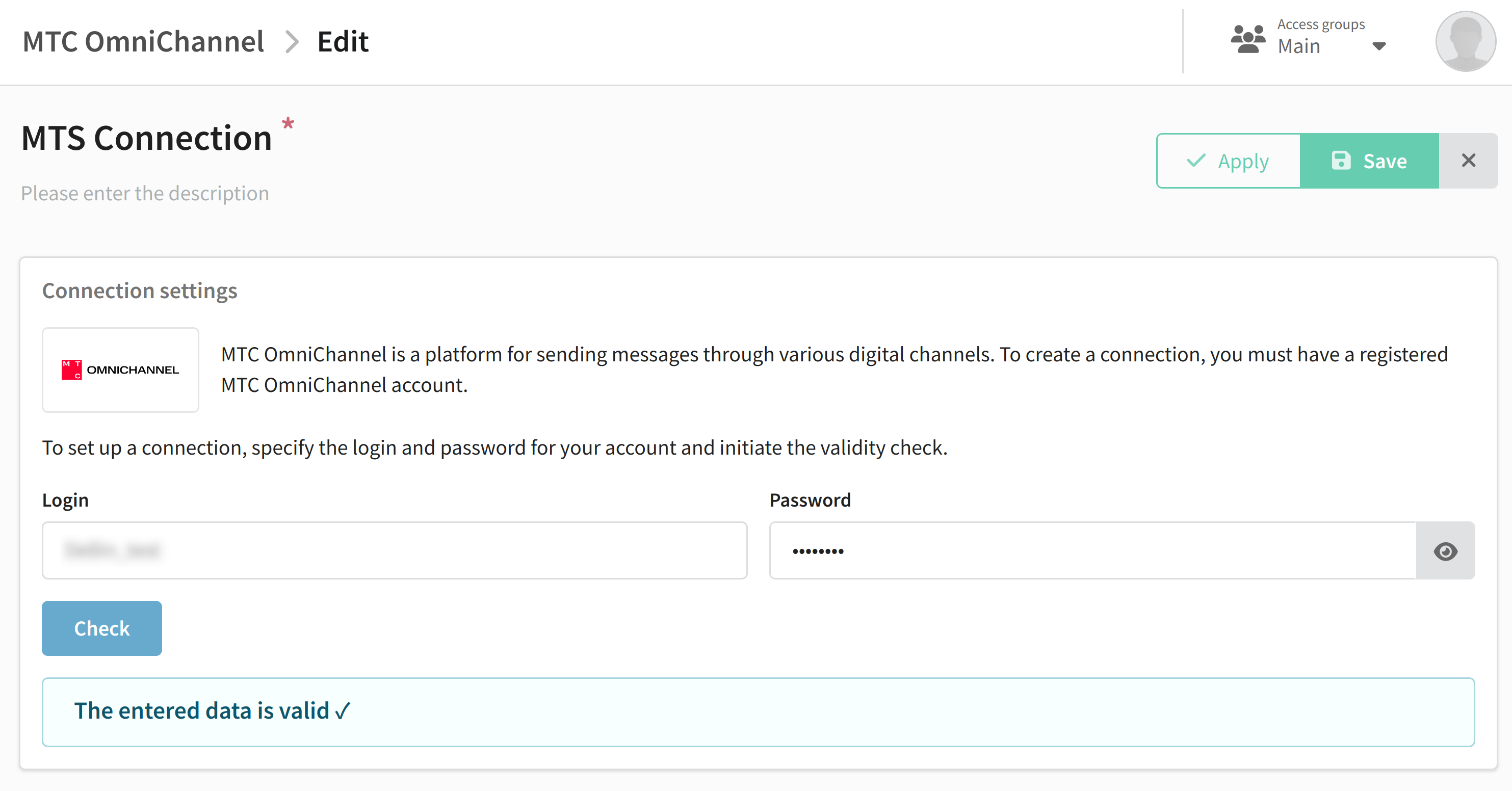Viewport: 1512px width, 791px height.
Task: Run the Check validity button
Action: tap(101, 628)
